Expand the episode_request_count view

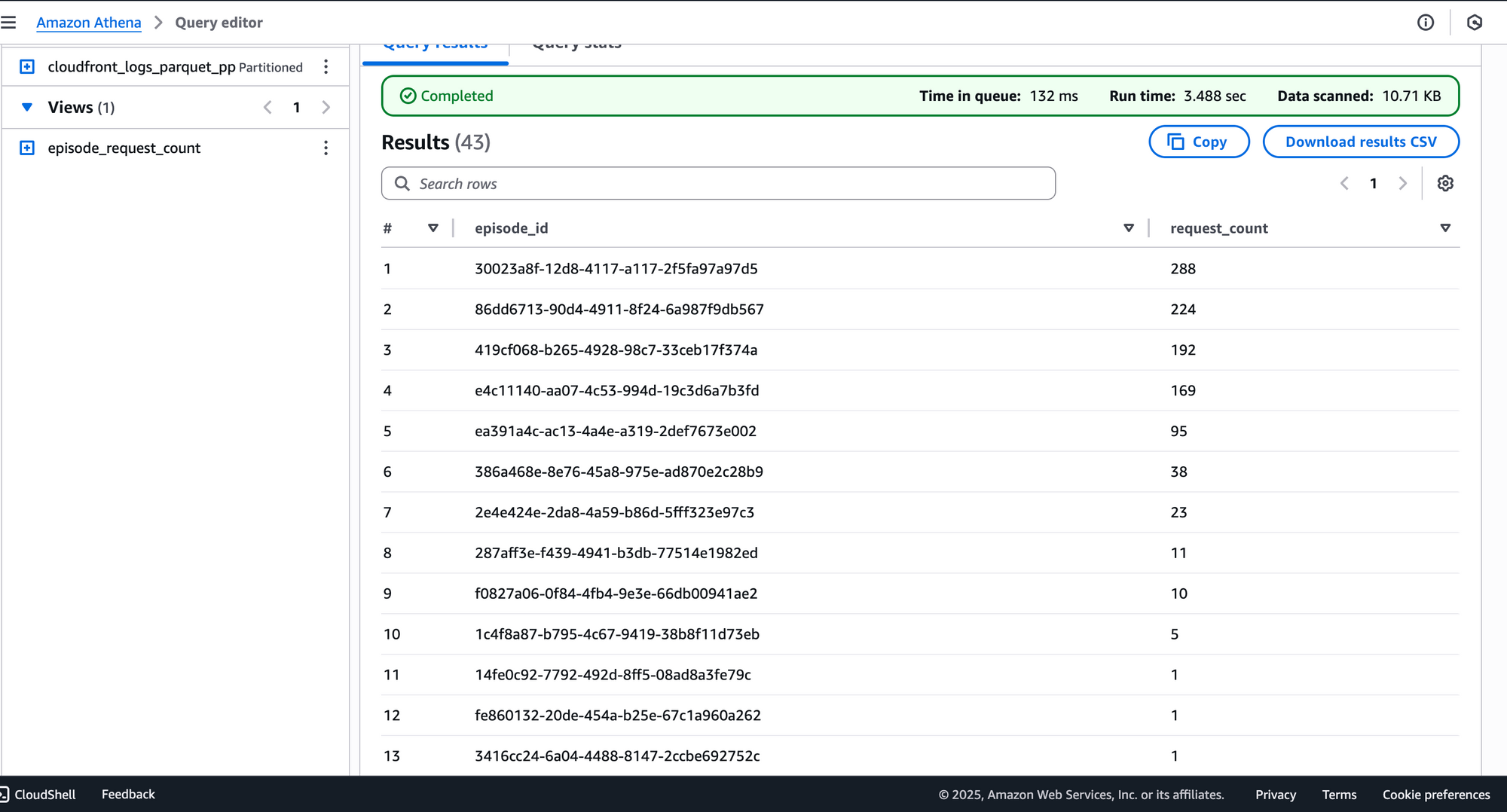point(27,148)
